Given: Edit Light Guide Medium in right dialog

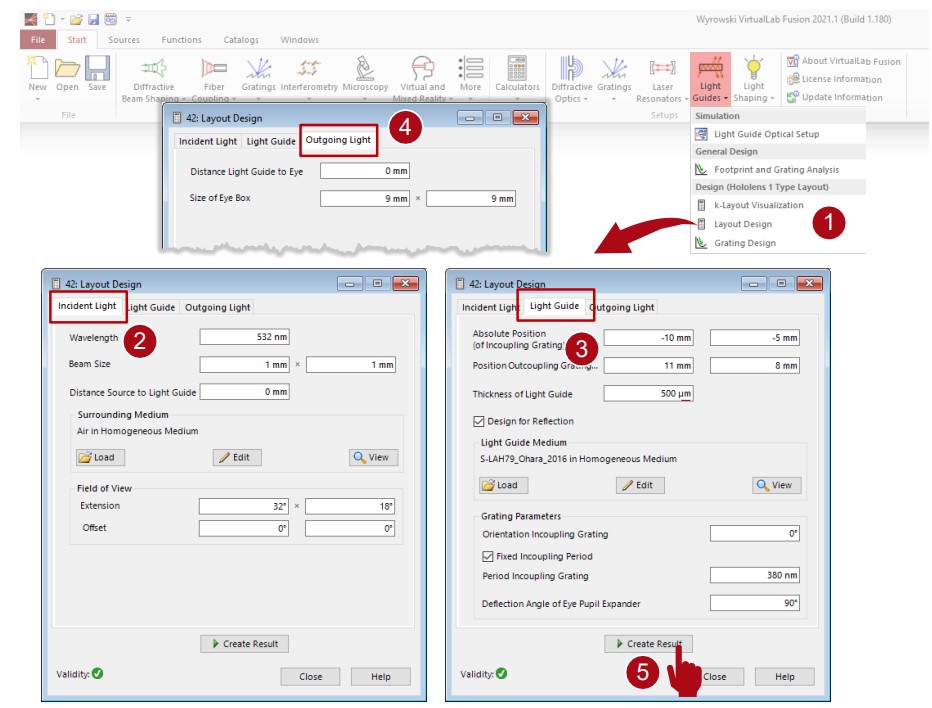Looking at the screenshot, I should tap(640, 485).
